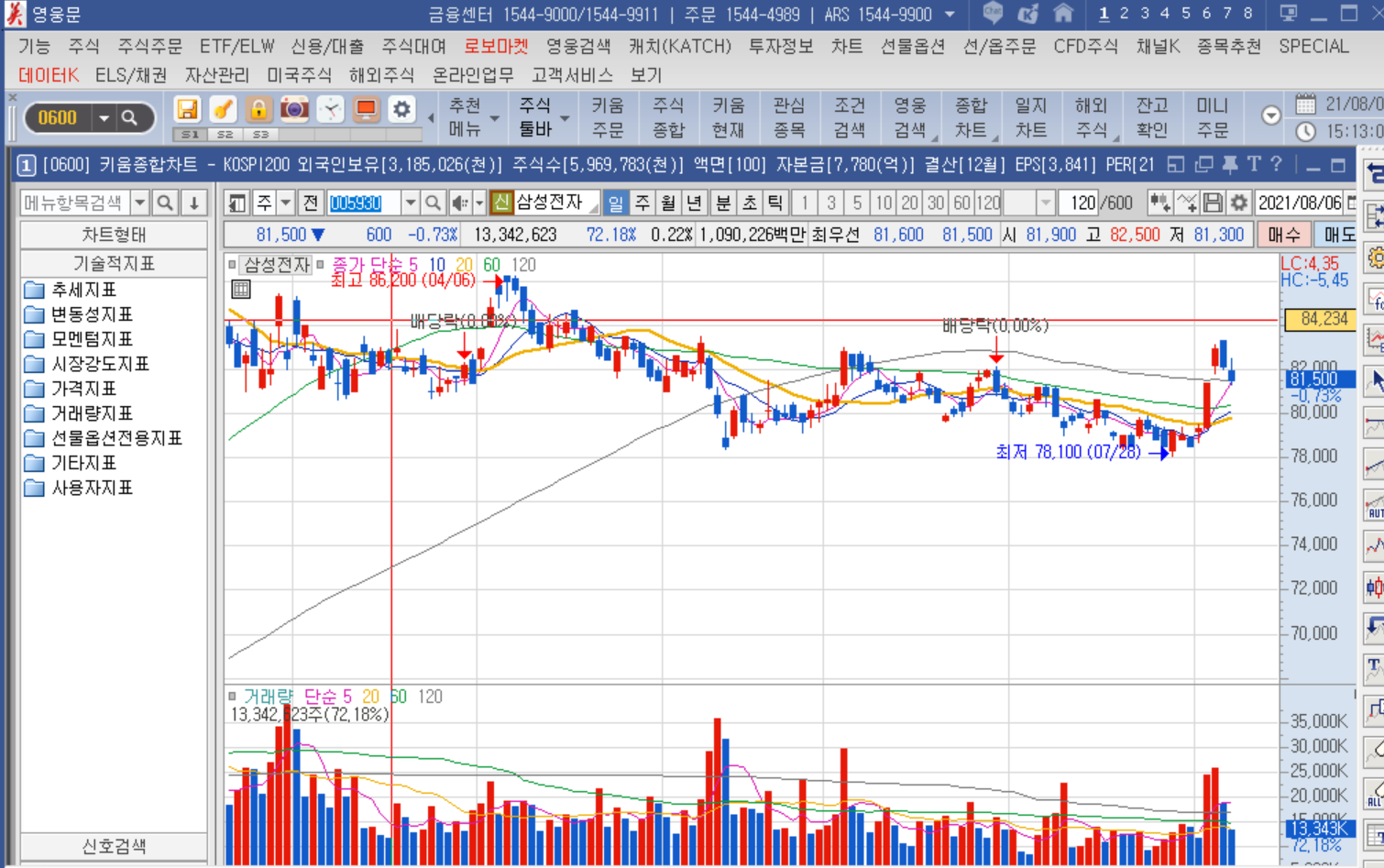Click the pin window icon
1384x868 pixels.
1230,165
